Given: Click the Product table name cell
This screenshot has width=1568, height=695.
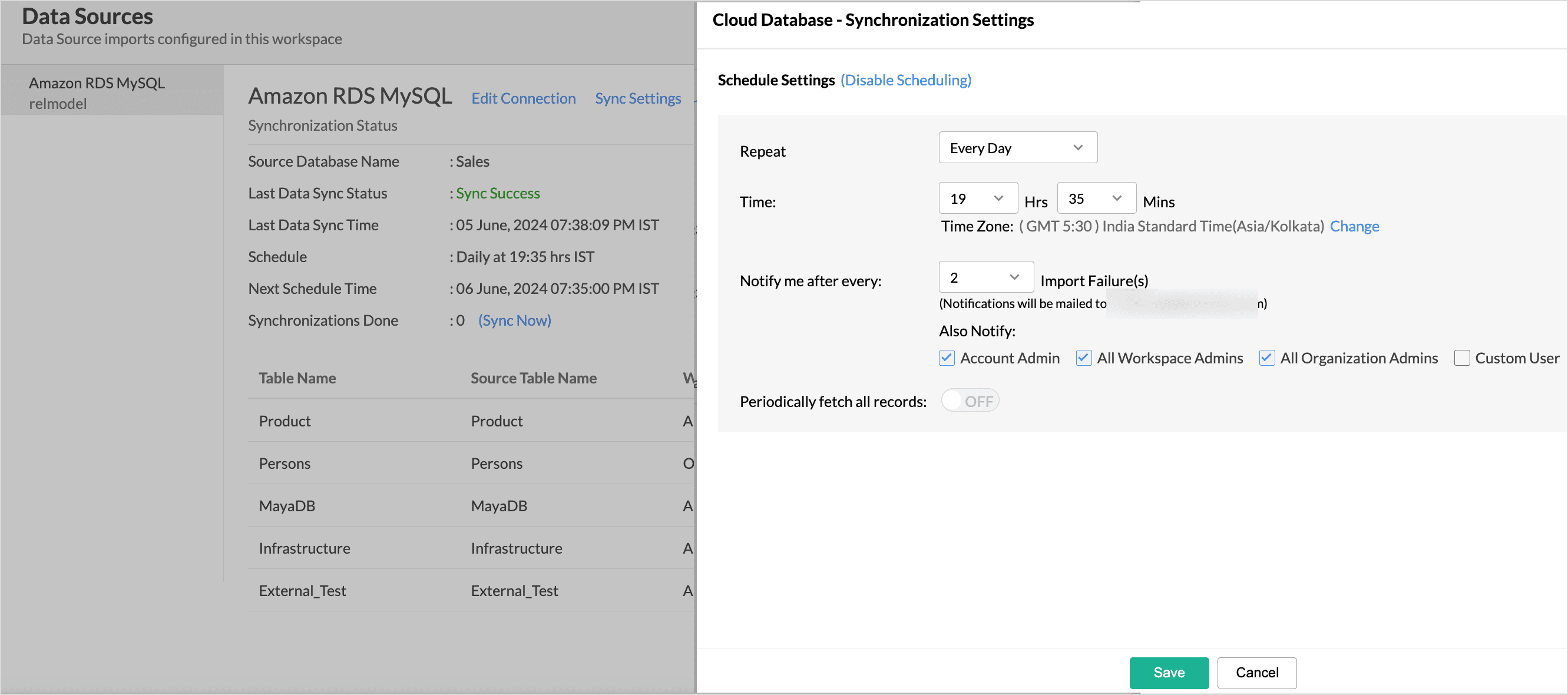Looking at the screenshot, I should coord(285,421).
